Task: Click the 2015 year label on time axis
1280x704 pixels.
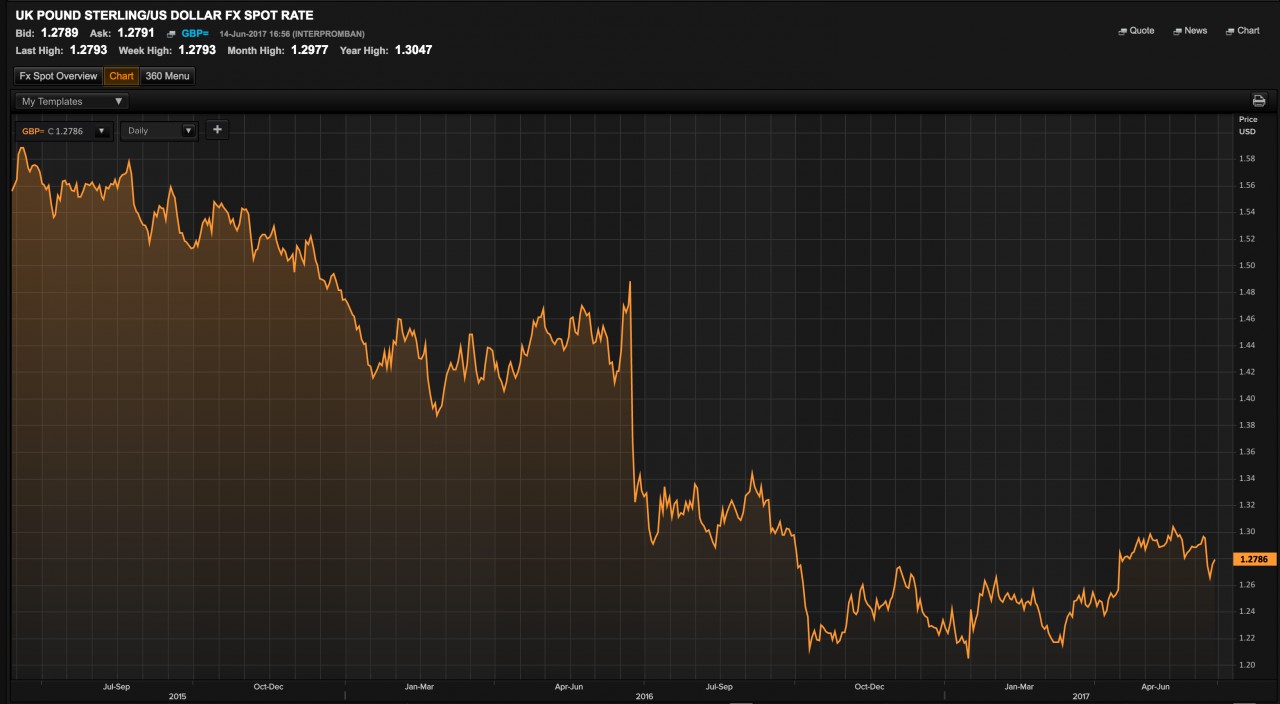Action: [x=178, y=696]
